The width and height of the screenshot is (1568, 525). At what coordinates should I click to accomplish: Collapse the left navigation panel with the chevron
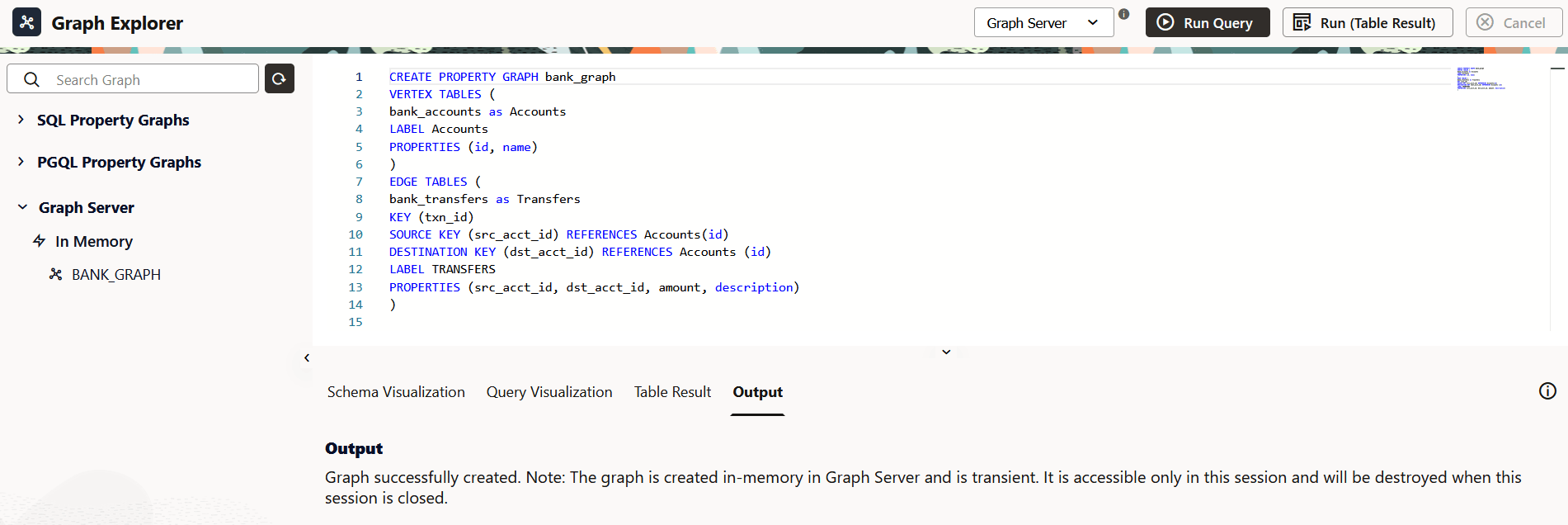click(x=307, y=357)
